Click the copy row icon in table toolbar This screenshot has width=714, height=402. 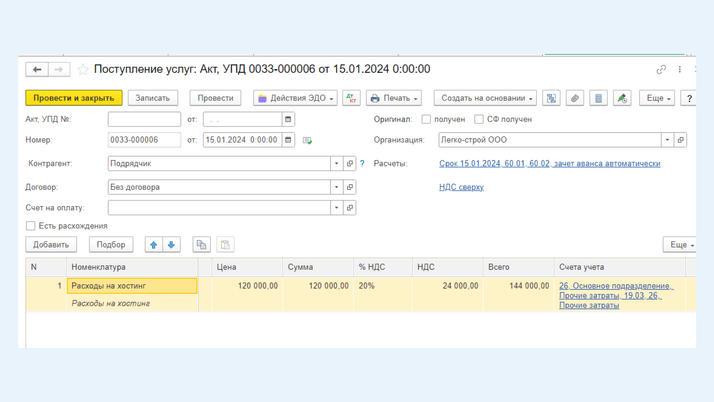click(201, 245)
